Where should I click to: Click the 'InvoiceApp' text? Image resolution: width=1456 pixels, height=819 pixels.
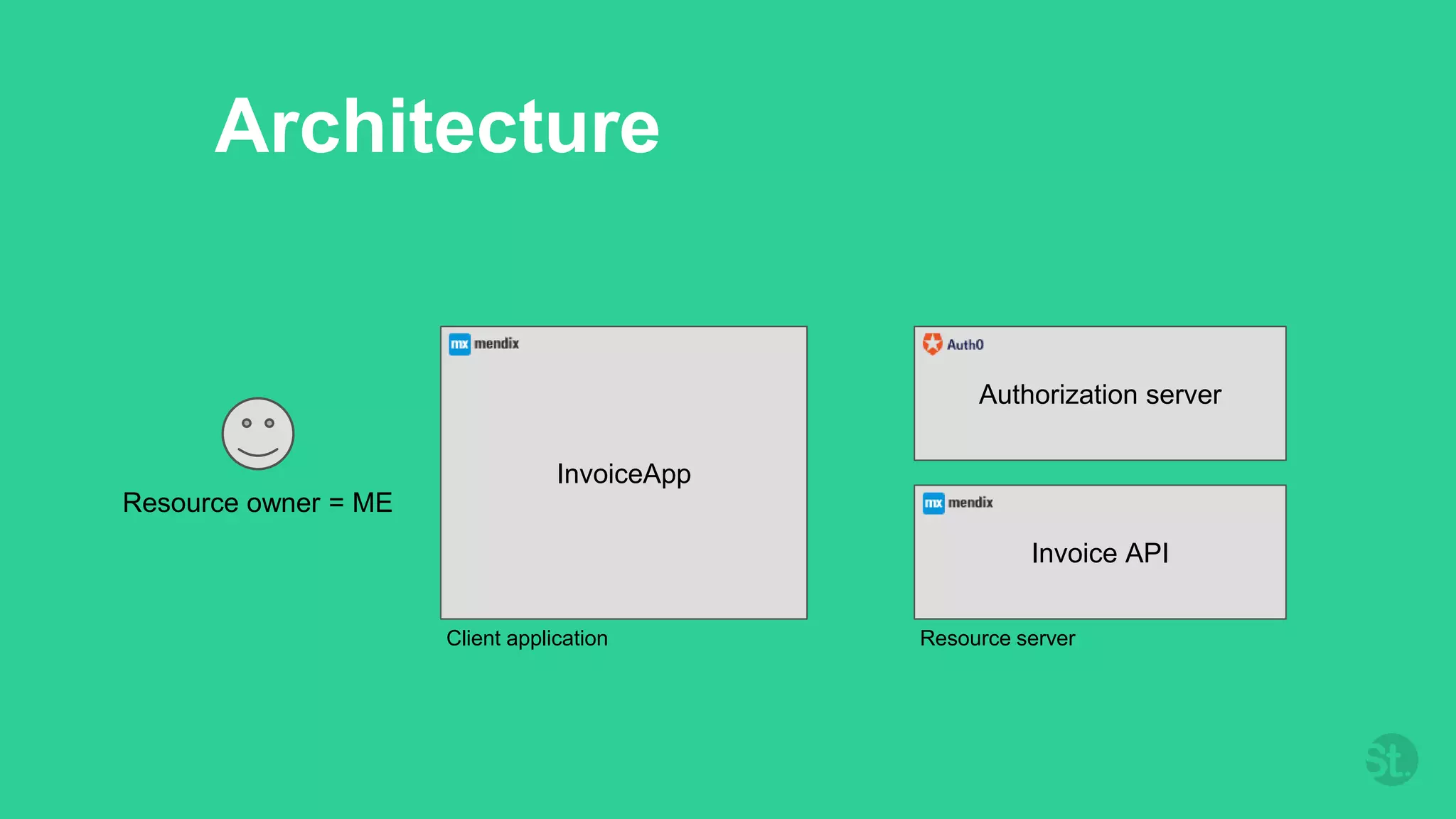pos(623,474)
